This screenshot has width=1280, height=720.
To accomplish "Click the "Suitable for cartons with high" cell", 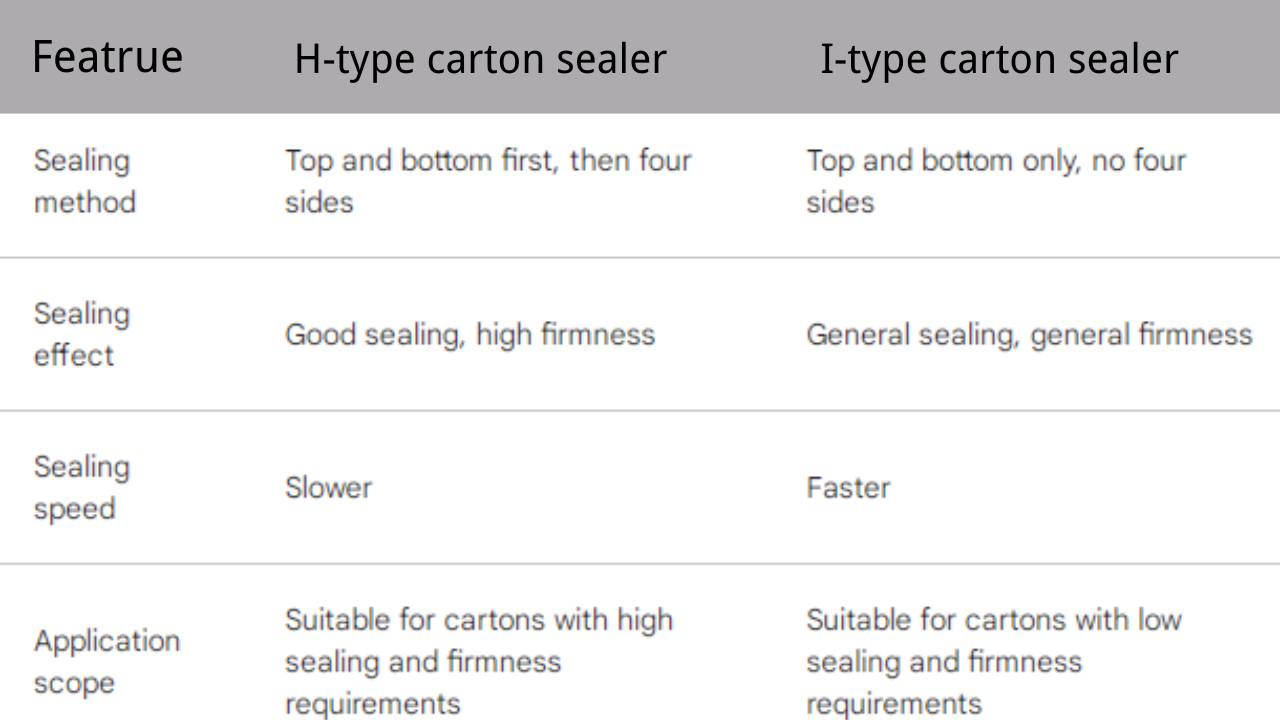I will (x=479, y=620).
